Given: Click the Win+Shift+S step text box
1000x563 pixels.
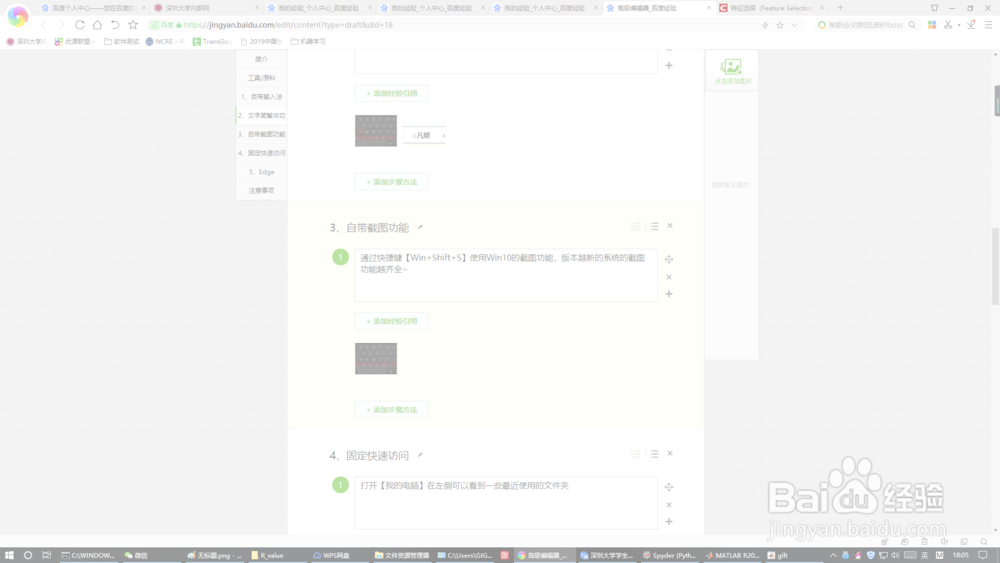Looking at the screenshot, I should pos(506,275).
